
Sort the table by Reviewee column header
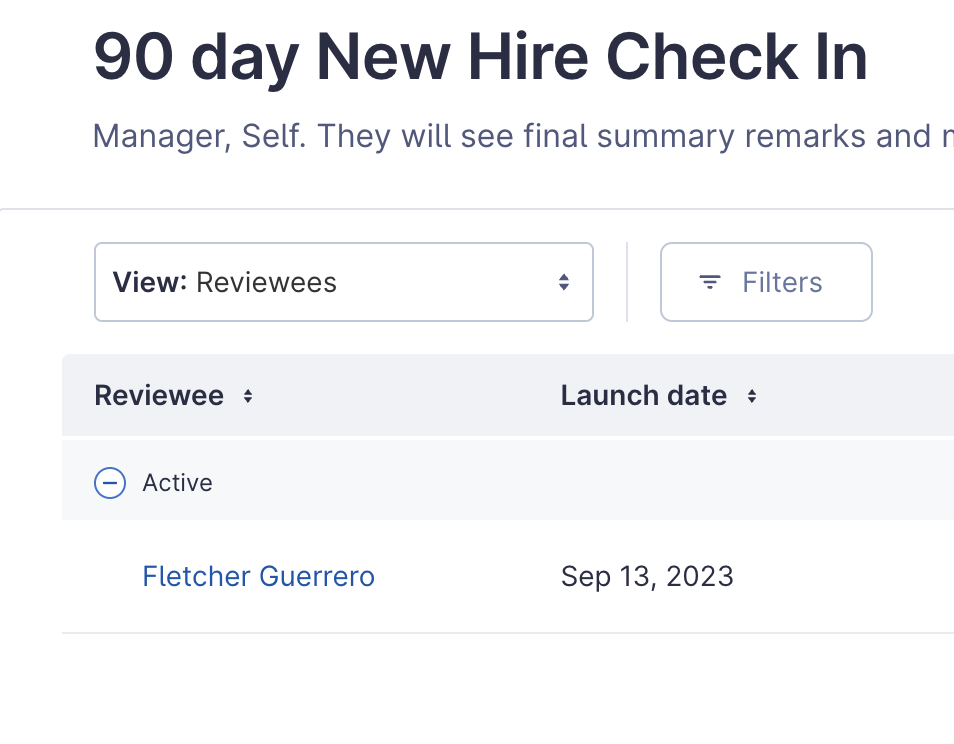(x=159, y=396)
